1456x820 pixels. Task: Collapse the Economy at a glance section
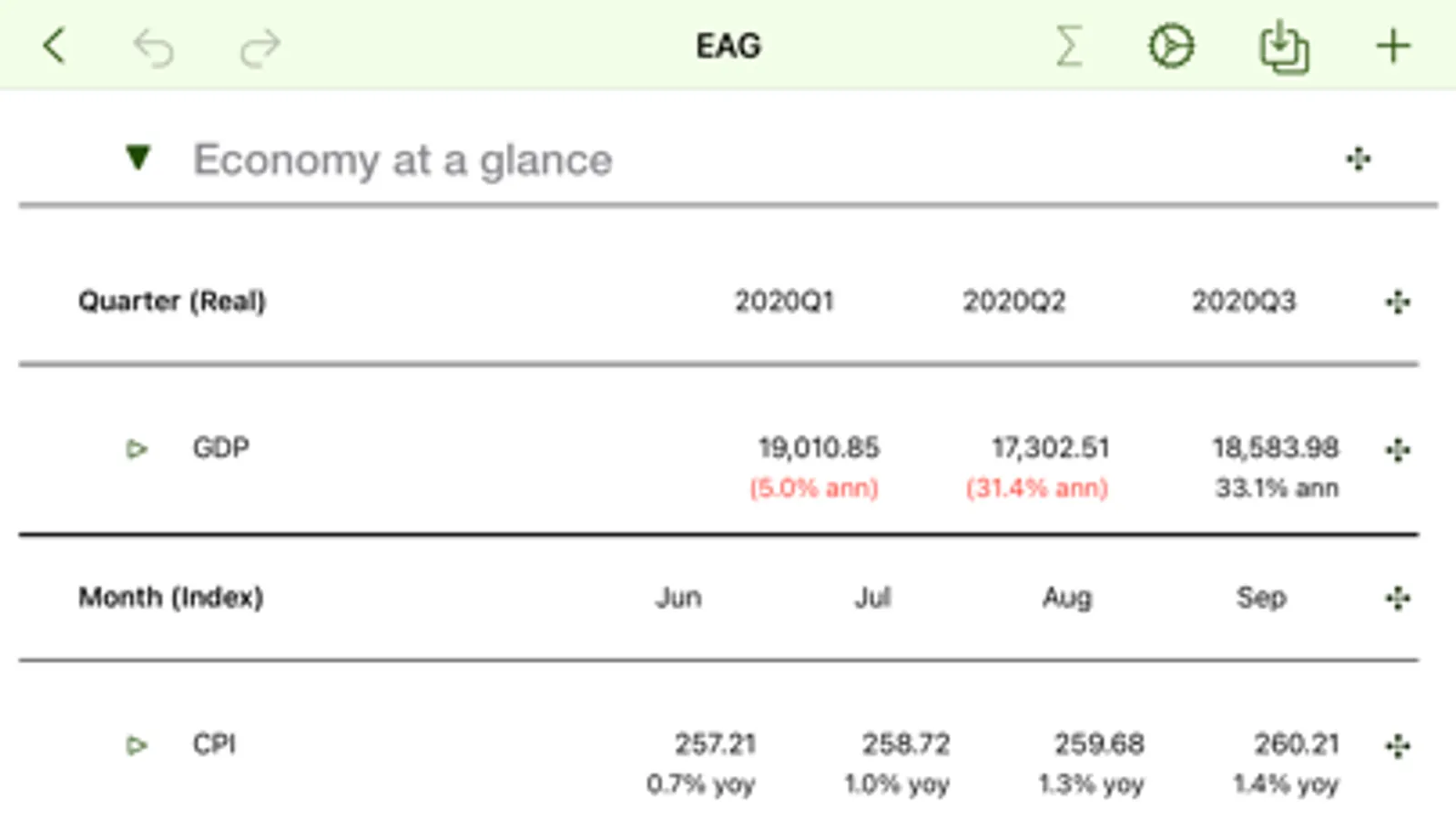[137, 158]
